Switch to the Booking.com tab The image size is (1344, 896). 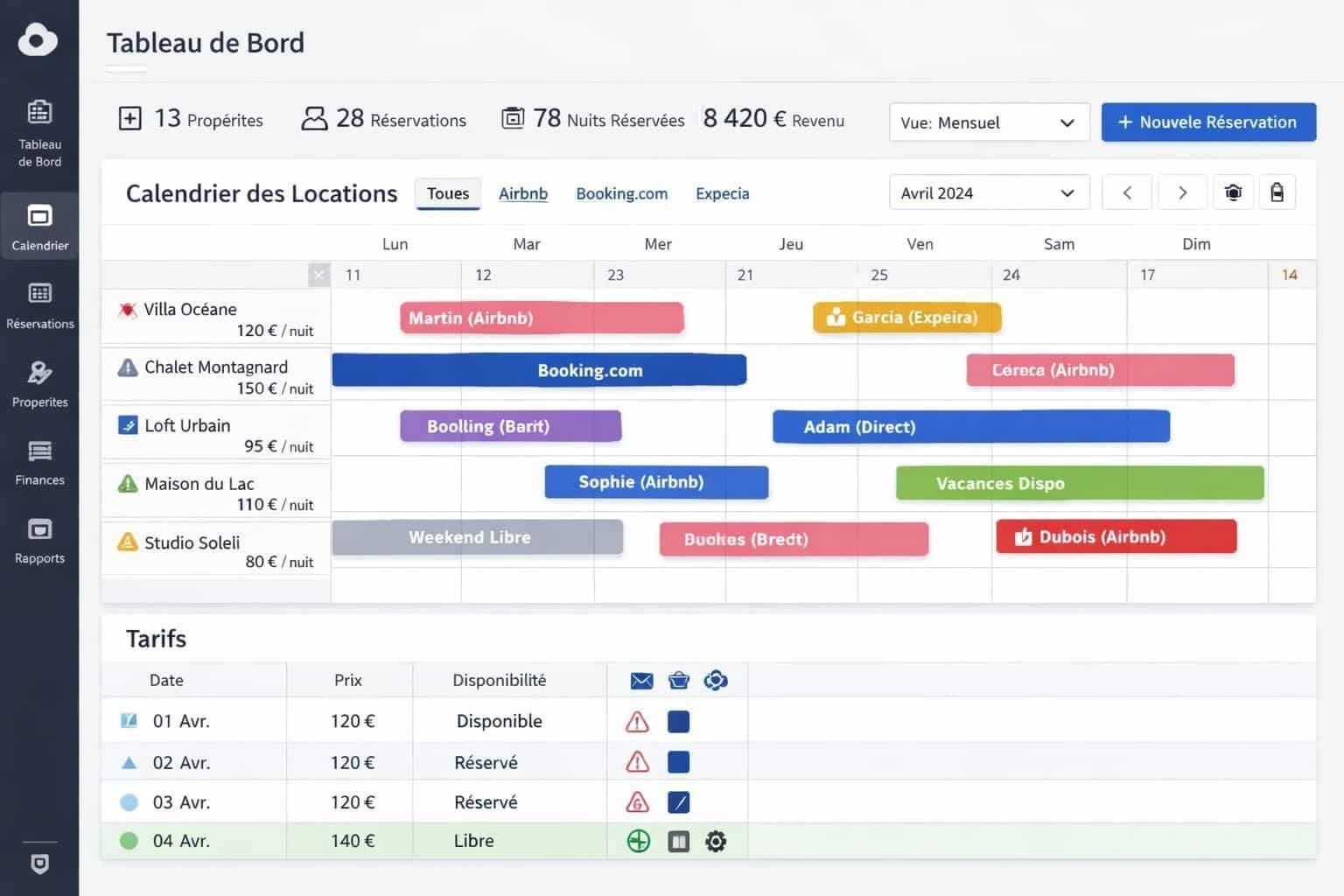point(621,193)
